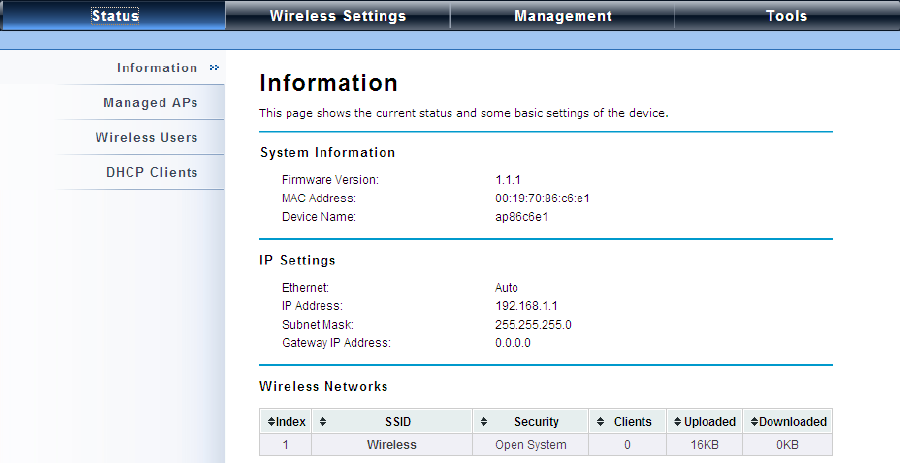Click the Wireless SSID table entry
The height and width of the screenshot is (463, 900).
tap(392, 445)
